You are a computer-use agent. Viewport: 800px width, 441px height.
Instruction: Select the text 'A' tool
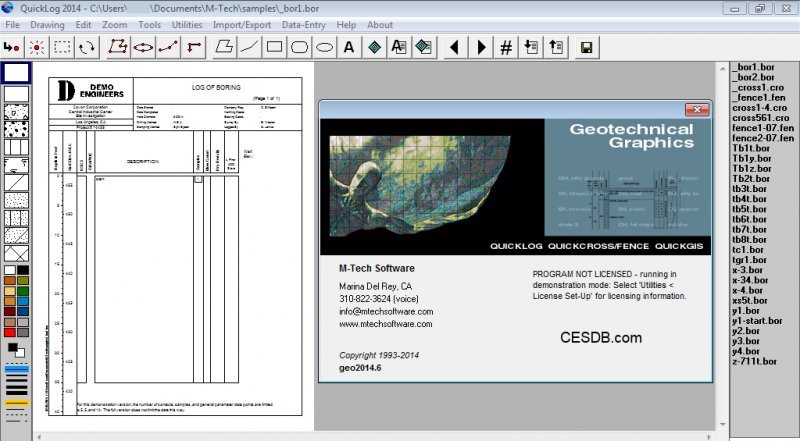click(x=349, y=47)
